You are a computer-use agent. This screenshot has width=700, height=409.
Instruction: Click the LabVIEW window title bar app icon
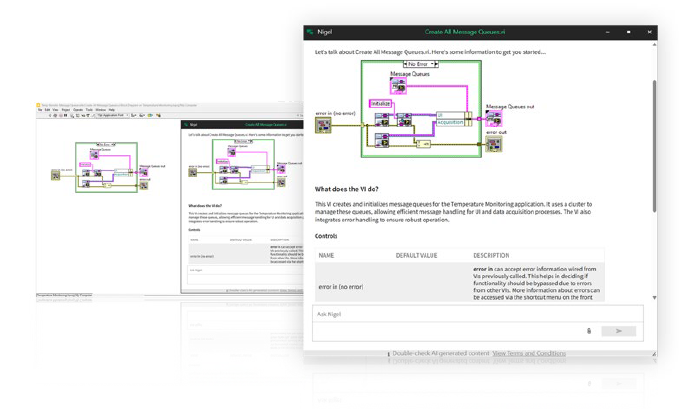pyautogui.click(x=38, y=105)
